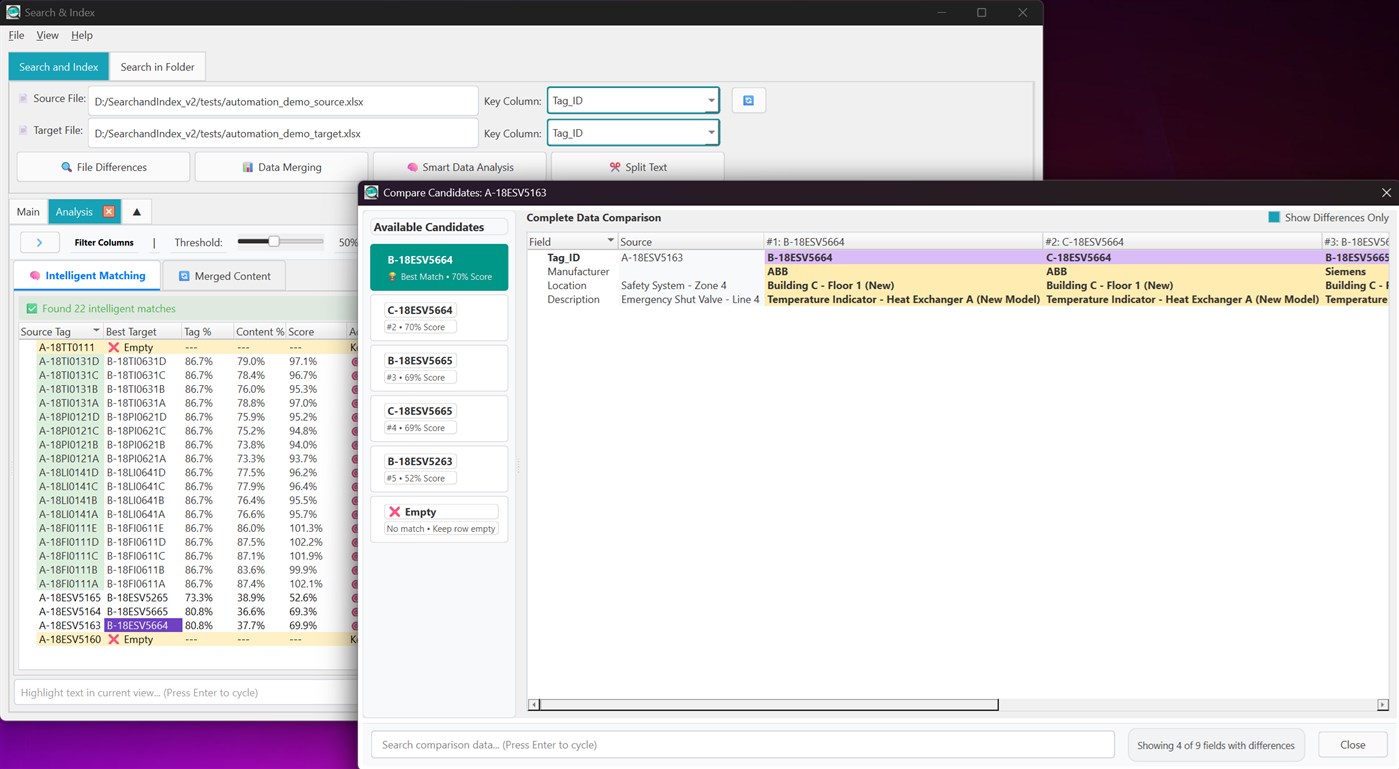Select the B-18ESV5665 candidate card

click(x=439, y=367)
